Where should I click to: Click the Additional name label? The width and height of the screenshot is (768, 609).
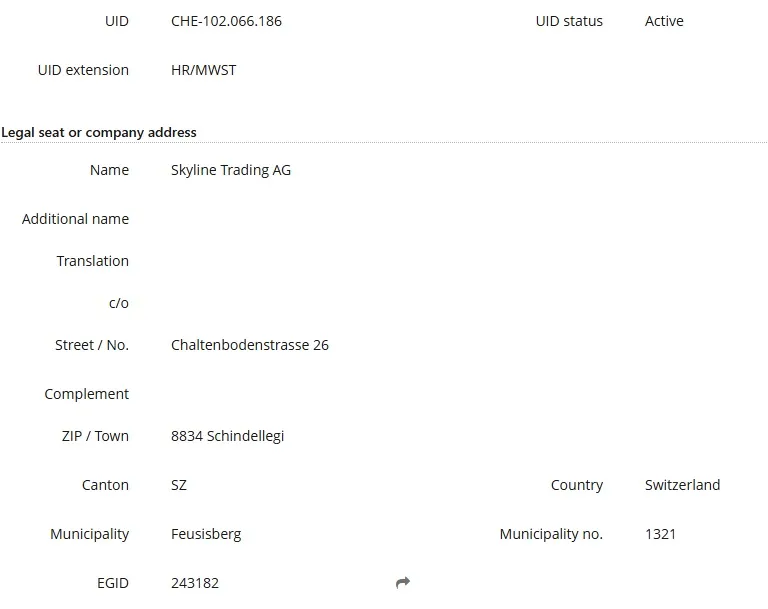click(75, 219)
